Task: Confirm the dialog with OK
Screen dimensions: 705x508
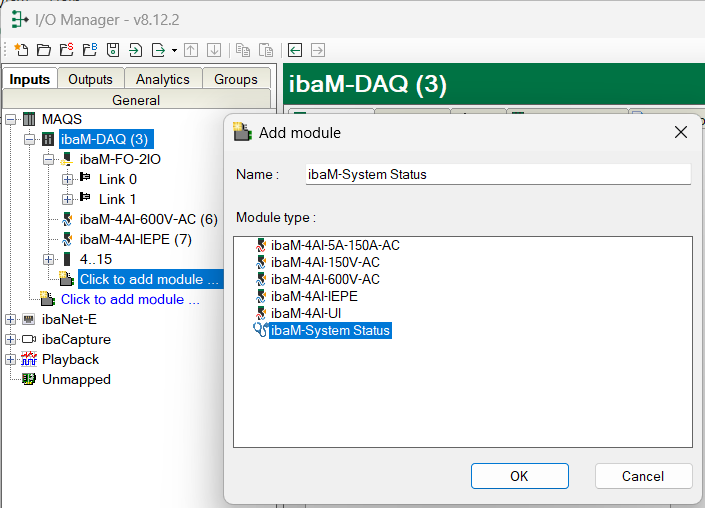Action: point(519,476)
